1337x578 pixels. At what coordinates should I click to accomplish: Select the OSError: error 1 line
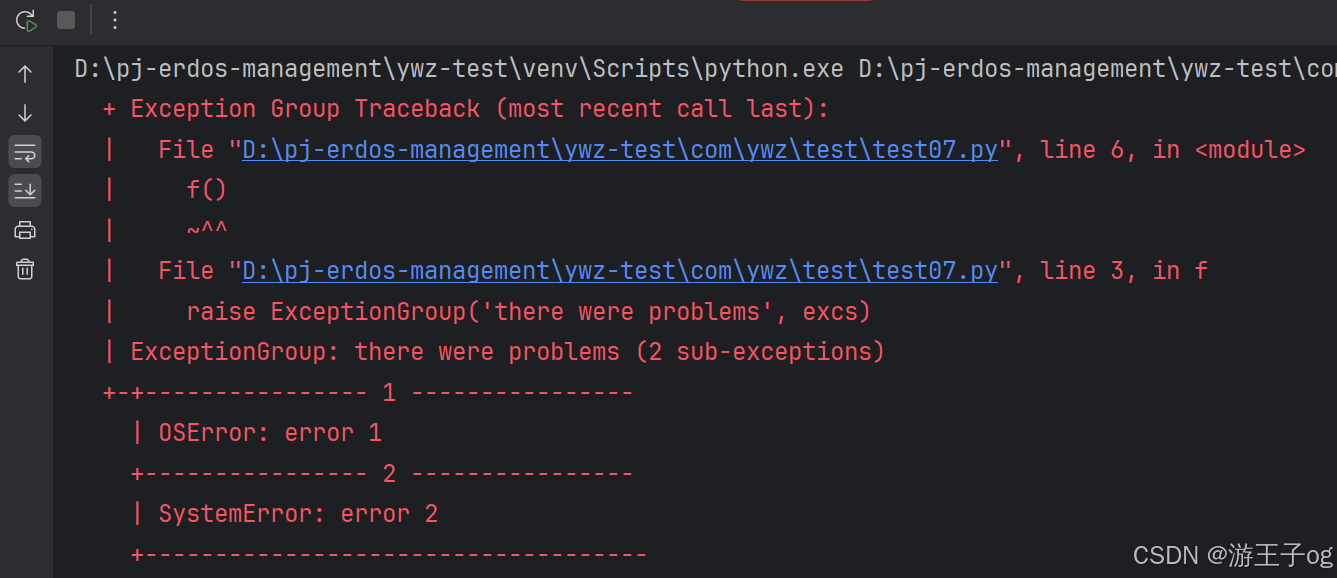[x=270, y=433]
